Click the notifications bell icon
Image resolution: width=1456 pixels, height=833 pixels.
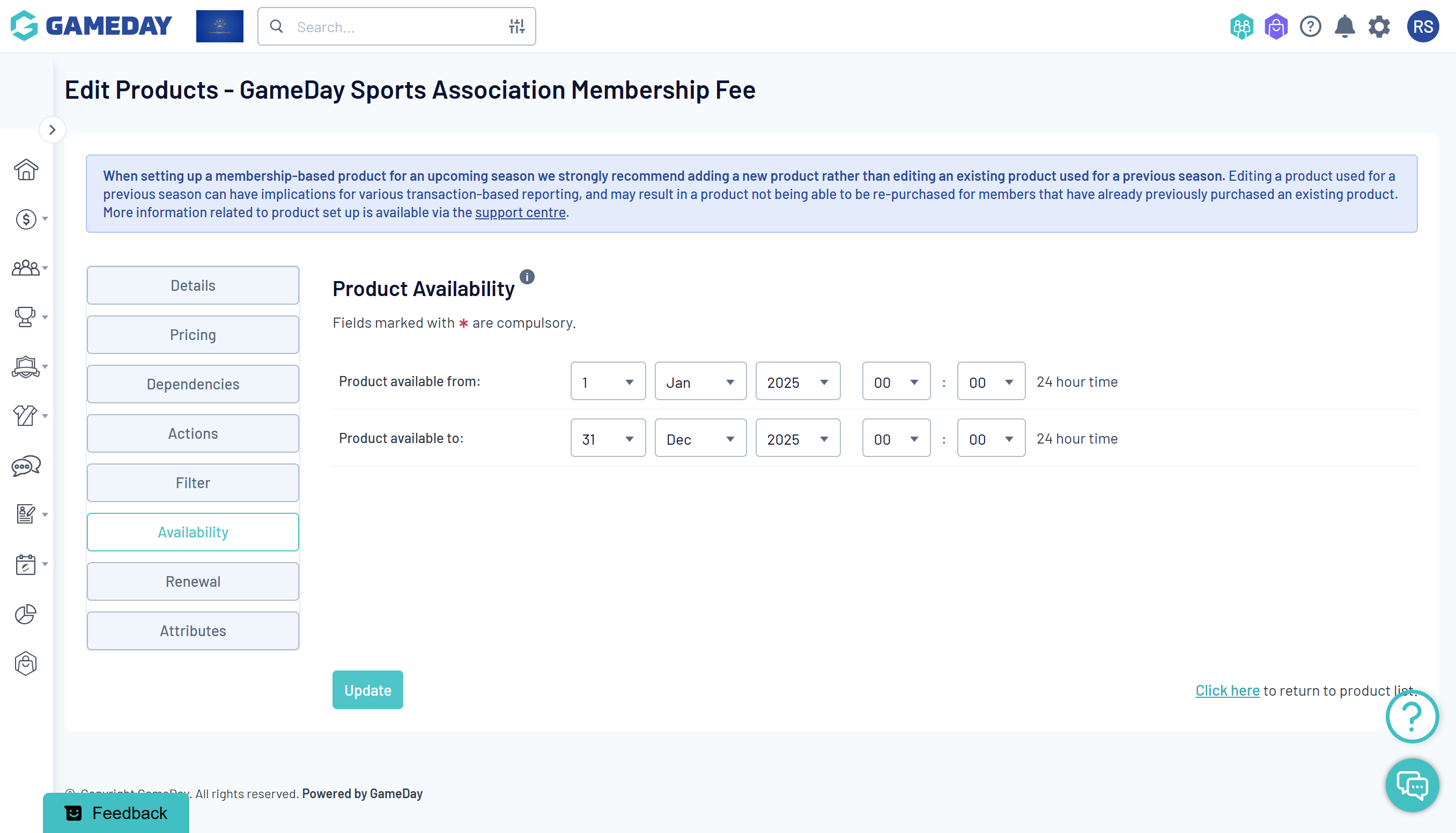(x=1344, y=26)
